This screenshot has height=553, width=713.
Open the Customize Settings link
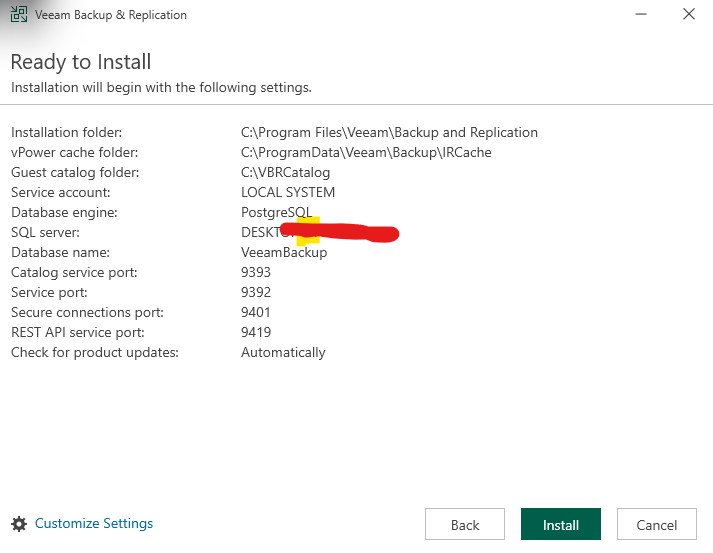click(x=94, y=523)
